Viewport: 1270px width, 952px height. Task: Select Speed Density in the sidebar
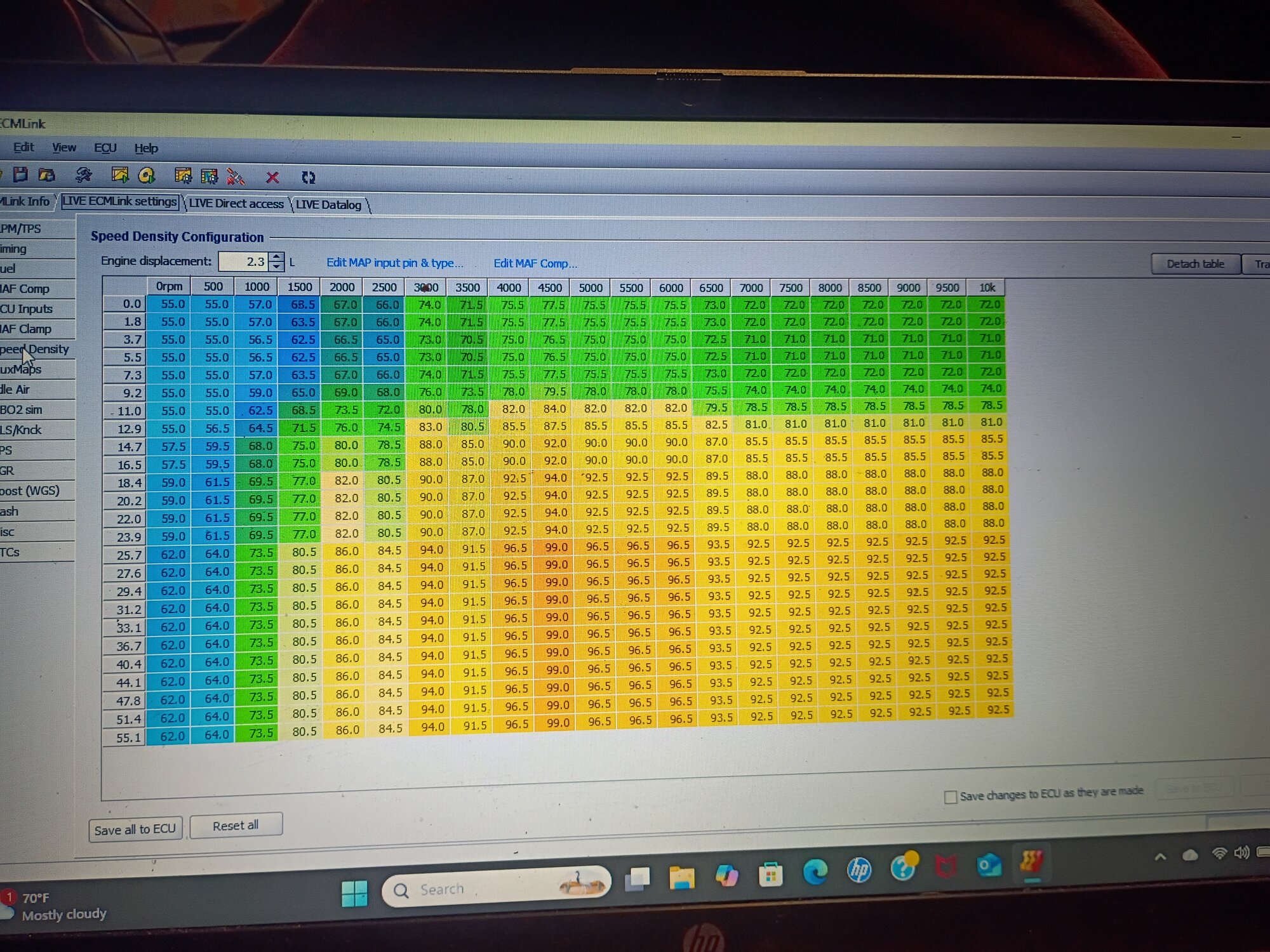36,349
